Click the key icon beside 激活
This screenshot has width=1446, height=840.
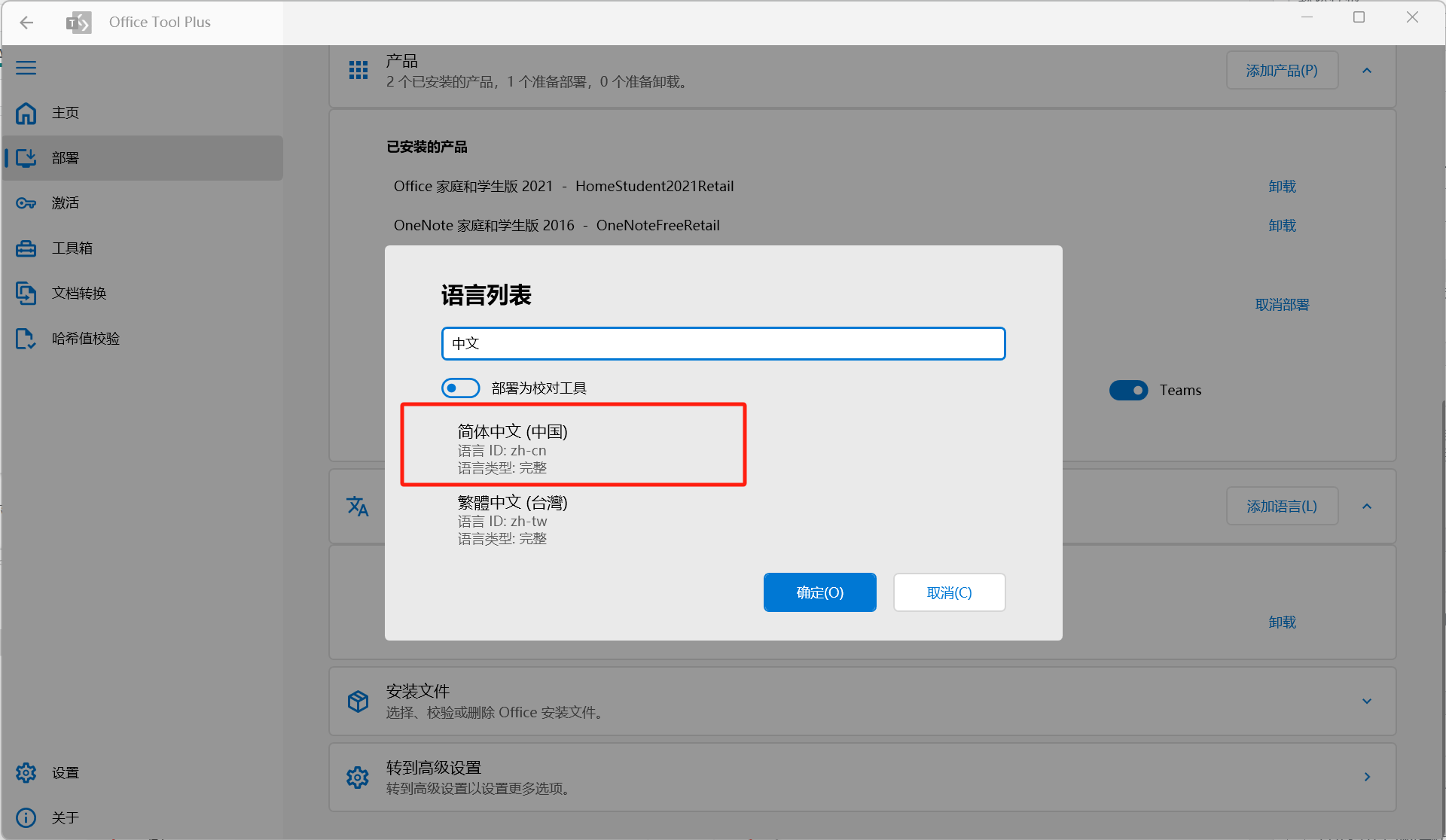point(26,203)
